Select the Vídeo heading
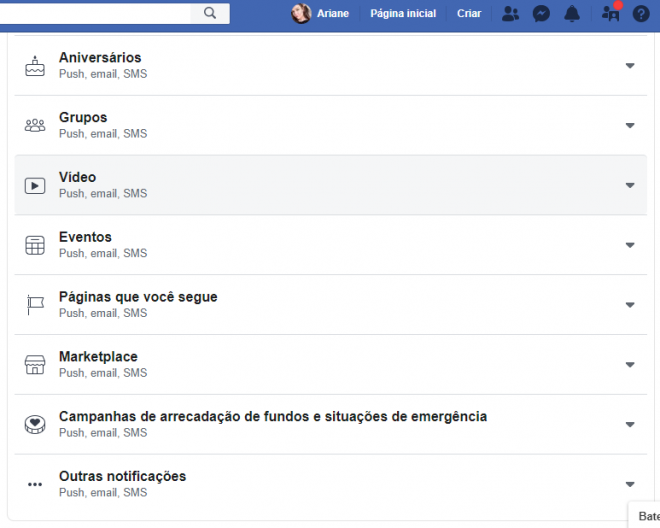Viewport: 660px width, 528px height. 77,177
